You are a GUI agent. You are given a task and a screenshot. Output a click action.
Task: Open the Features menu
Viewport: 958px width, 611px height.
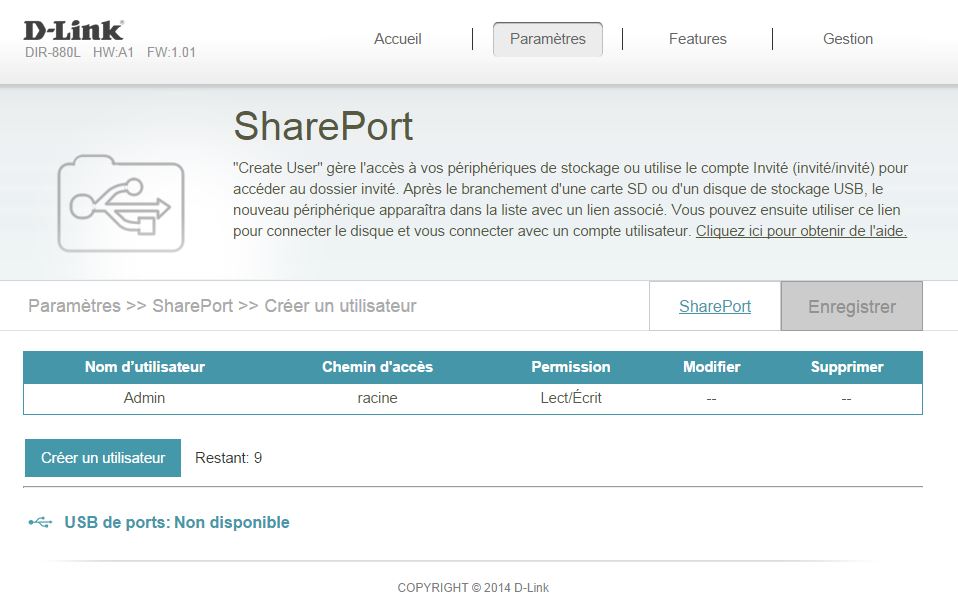click(x=697, y=39)
